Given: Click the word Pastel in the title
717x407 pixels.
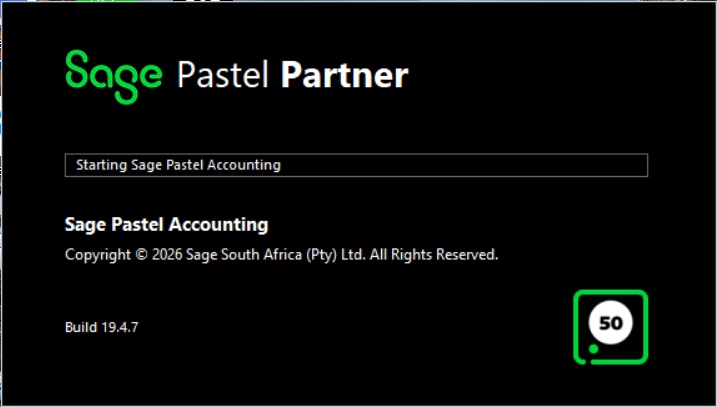Looking at the screenshot, I should 224,75.
